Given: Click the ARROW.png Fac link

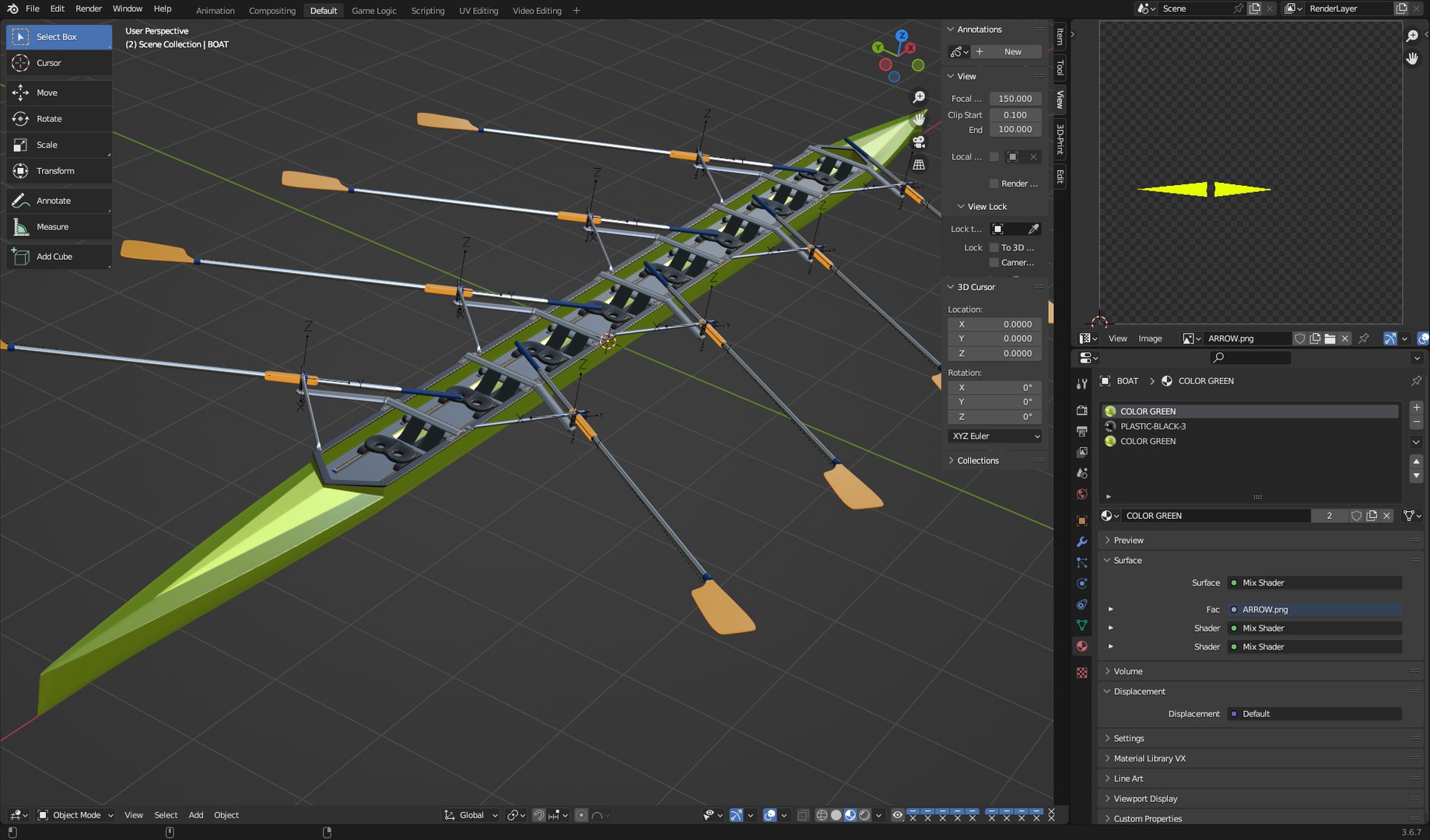Looking at the screenshot, I should (1315, 610).
